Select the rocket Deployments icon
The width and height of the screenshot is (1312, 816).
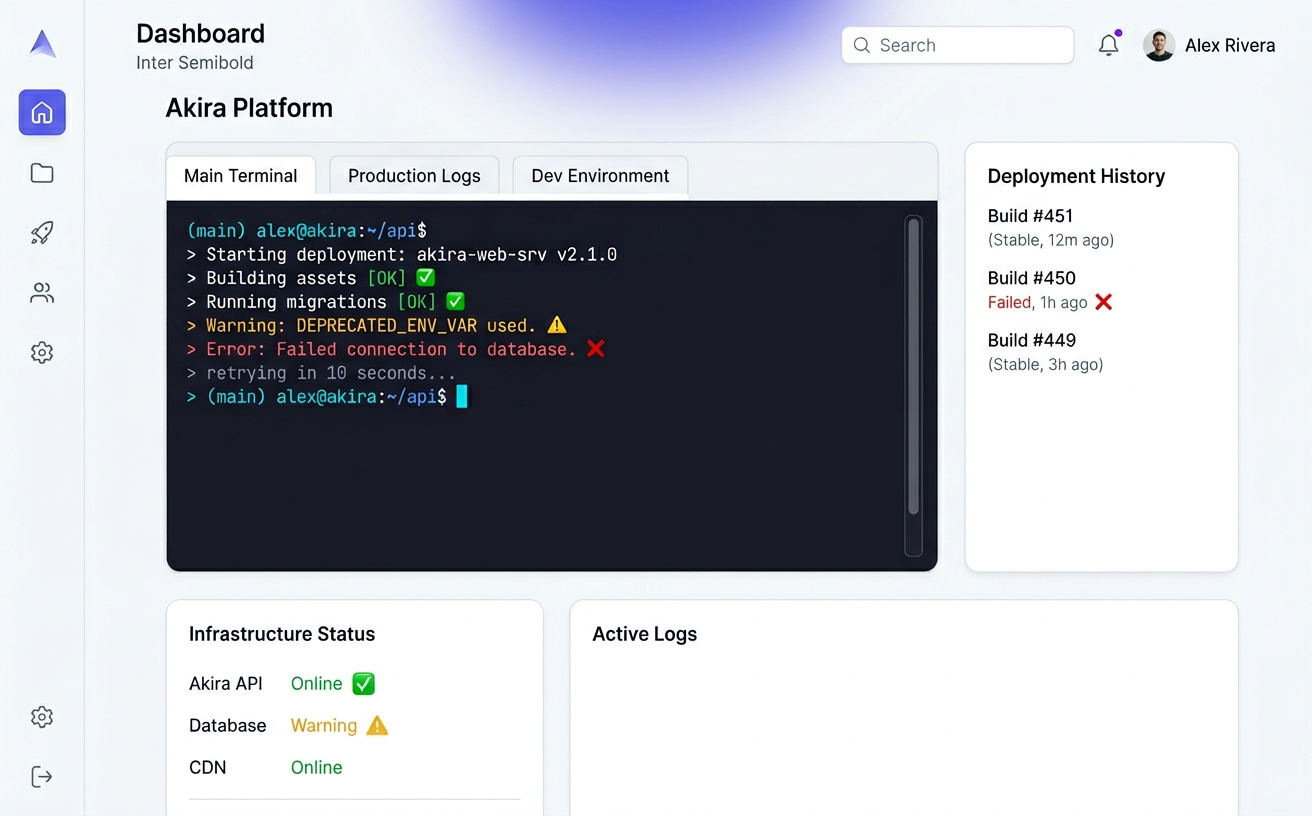[x=41, y=232]
